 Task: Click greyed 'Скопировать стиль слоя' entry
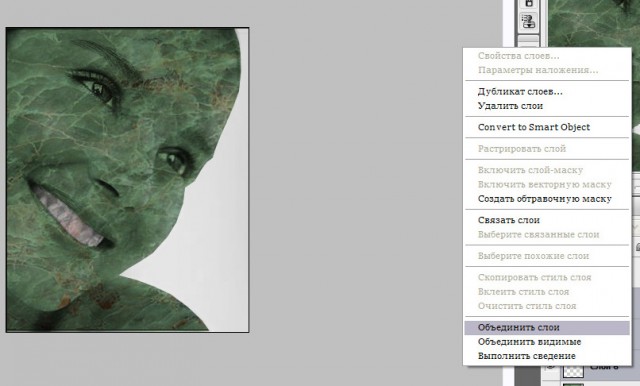(x=547, y=277)
